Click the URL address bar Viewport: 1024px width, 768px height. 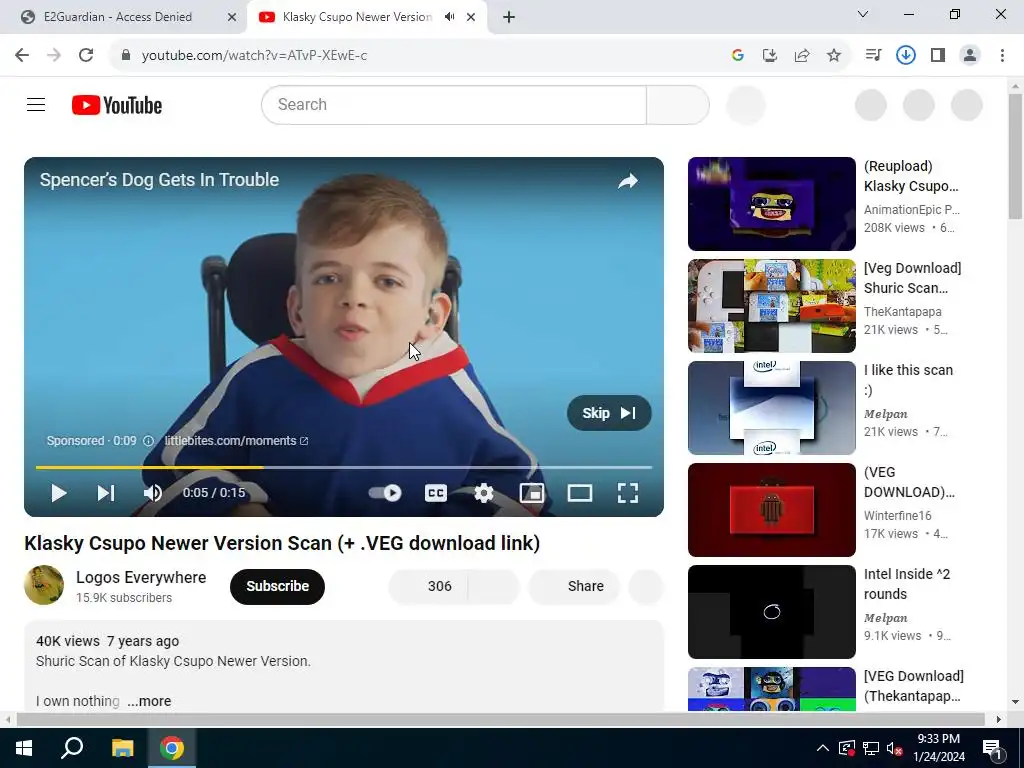pyautogui.click(x=418, y=55)
